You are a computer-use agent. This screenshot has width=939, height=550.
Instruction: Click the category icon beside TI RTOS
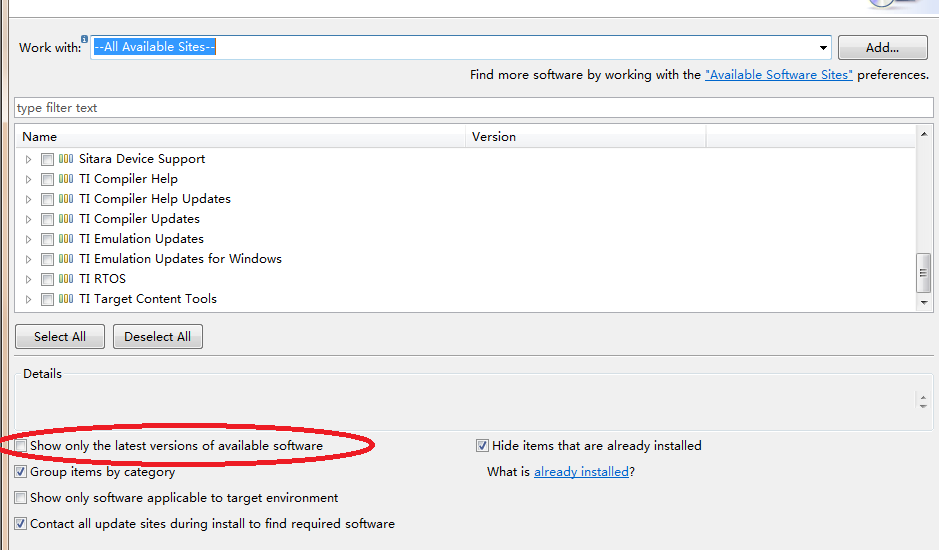point(66,279)
